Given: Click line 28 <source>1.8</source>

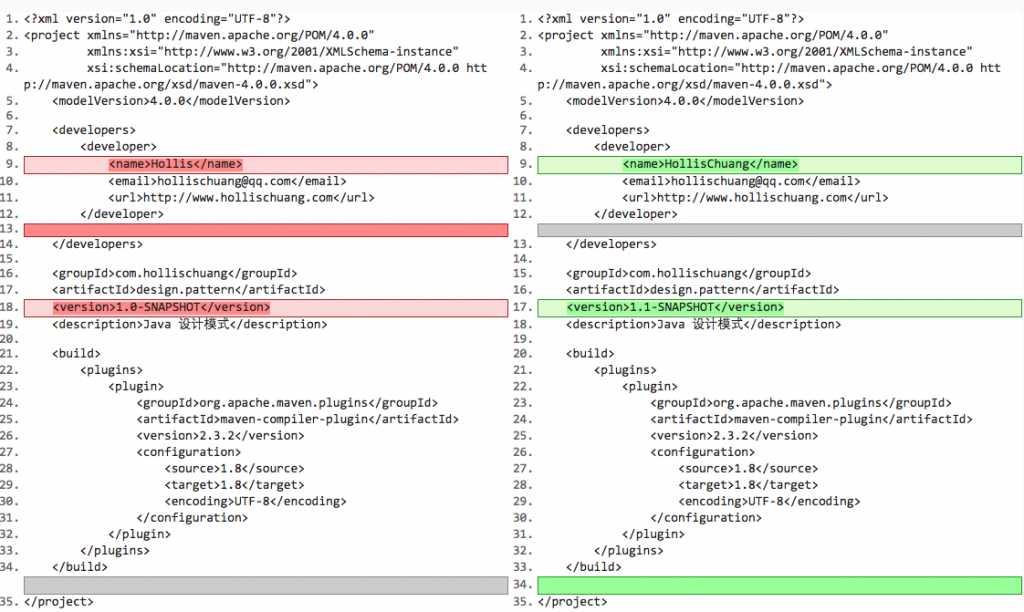Looking at the screenshot, I should (x=234, y=469).
